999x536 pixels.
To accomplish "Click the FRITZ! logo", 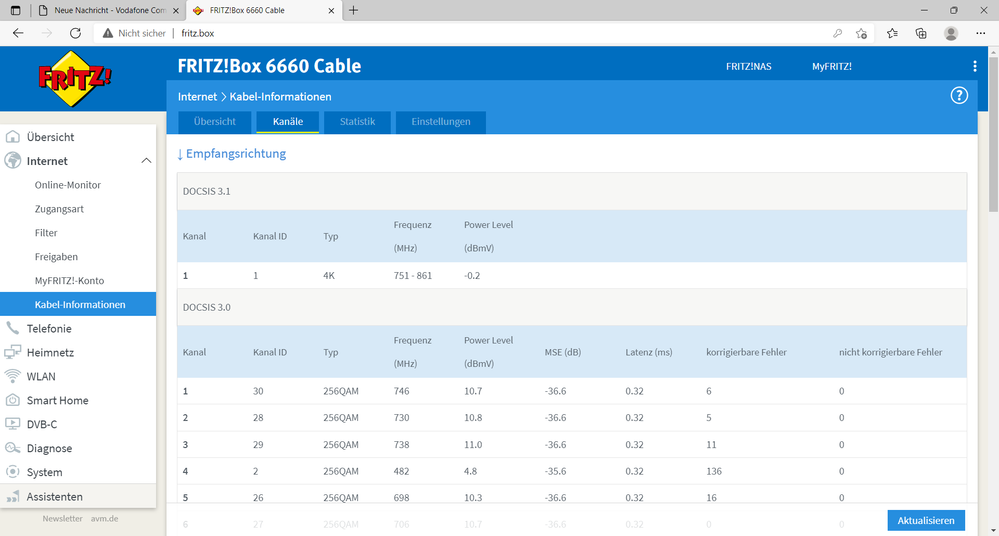I will (x=75, y=79).
